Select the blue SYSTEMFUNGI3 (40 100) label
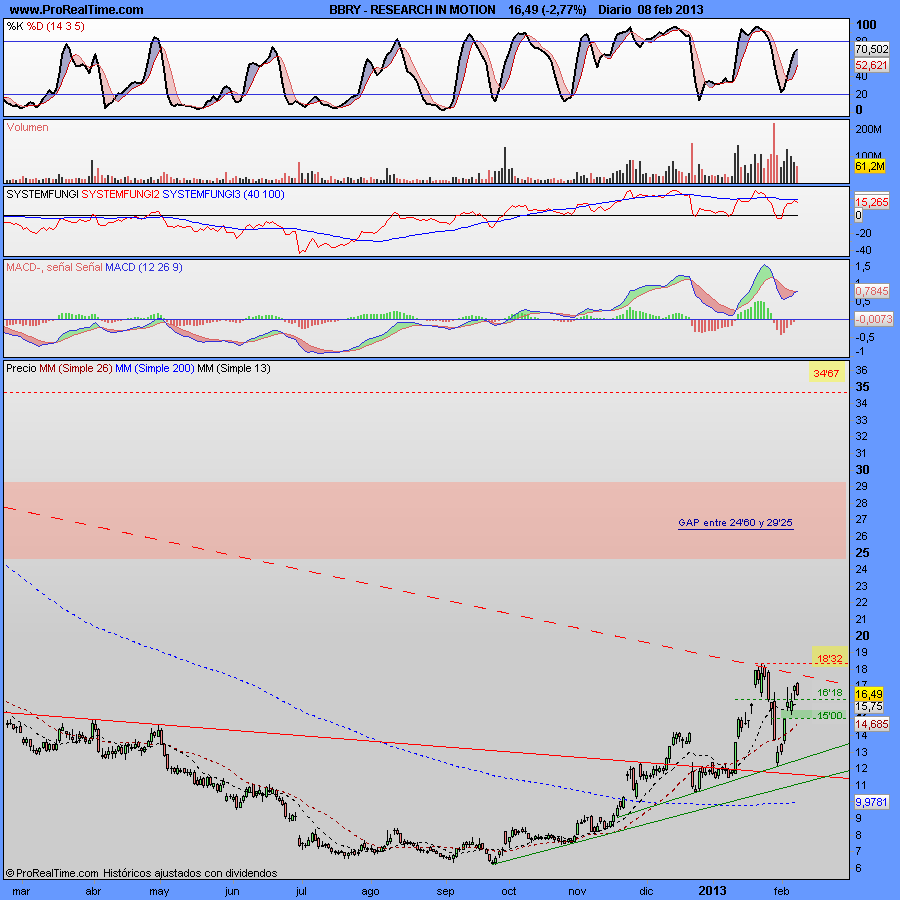This screenshot has height=900, width=900. click(x=223, y=195)
